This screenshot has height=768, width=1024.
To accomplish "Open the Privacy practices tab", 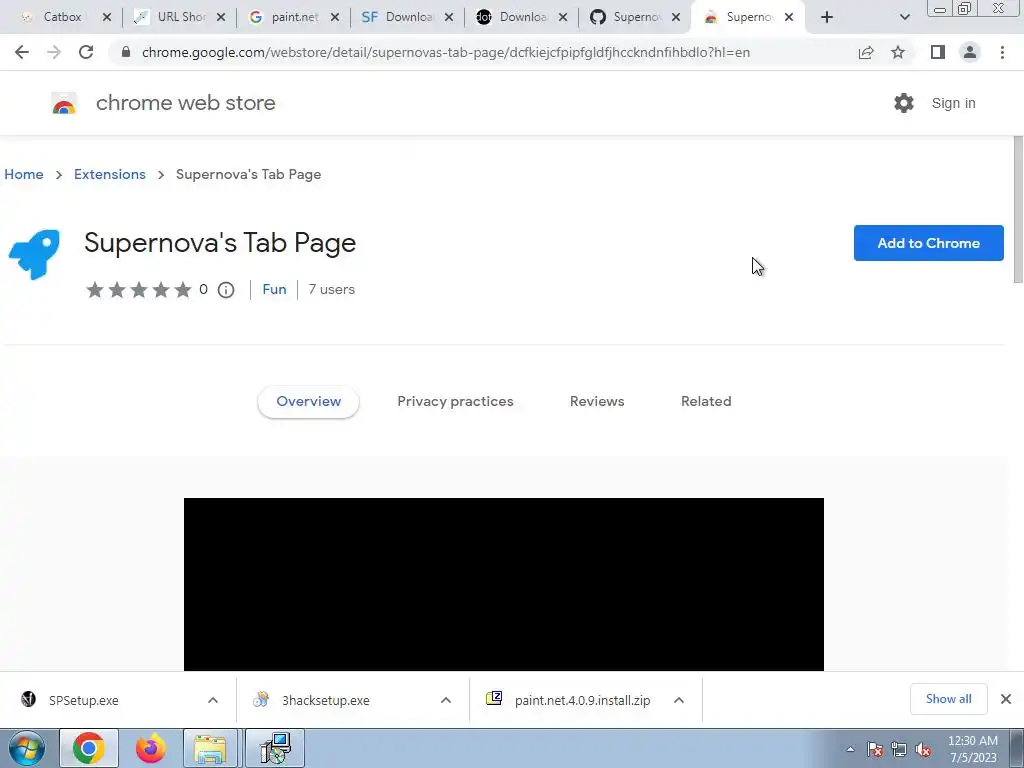I will pos(455,402).
